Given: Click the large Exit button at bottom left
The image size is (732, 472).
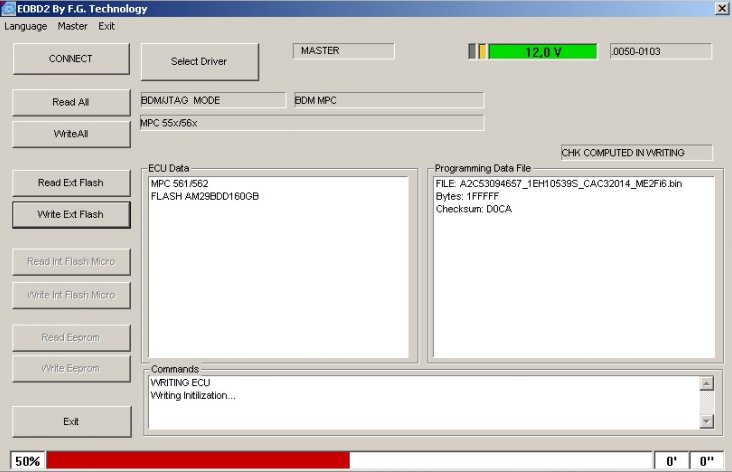Looking at the screenshot, I should (x=71, y=422).
